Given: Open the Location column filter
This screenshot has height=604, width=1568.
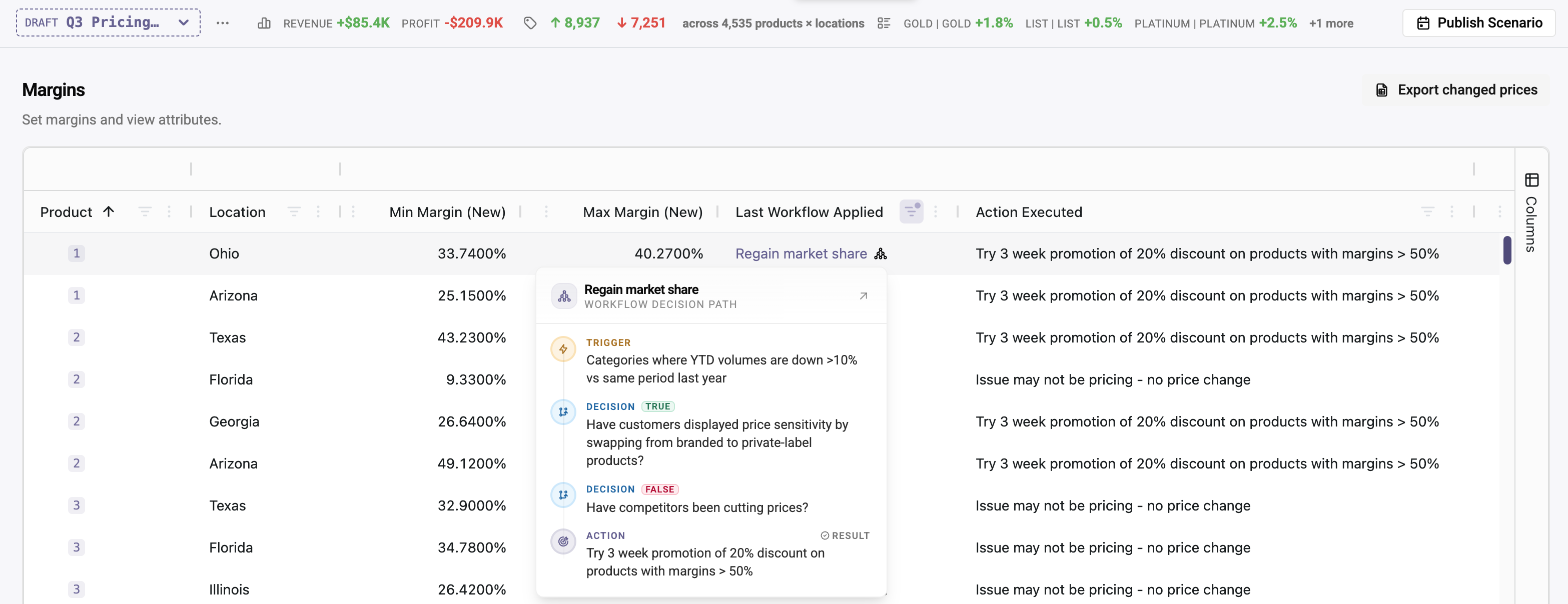Looking at the screenshot, I should 294,211.
